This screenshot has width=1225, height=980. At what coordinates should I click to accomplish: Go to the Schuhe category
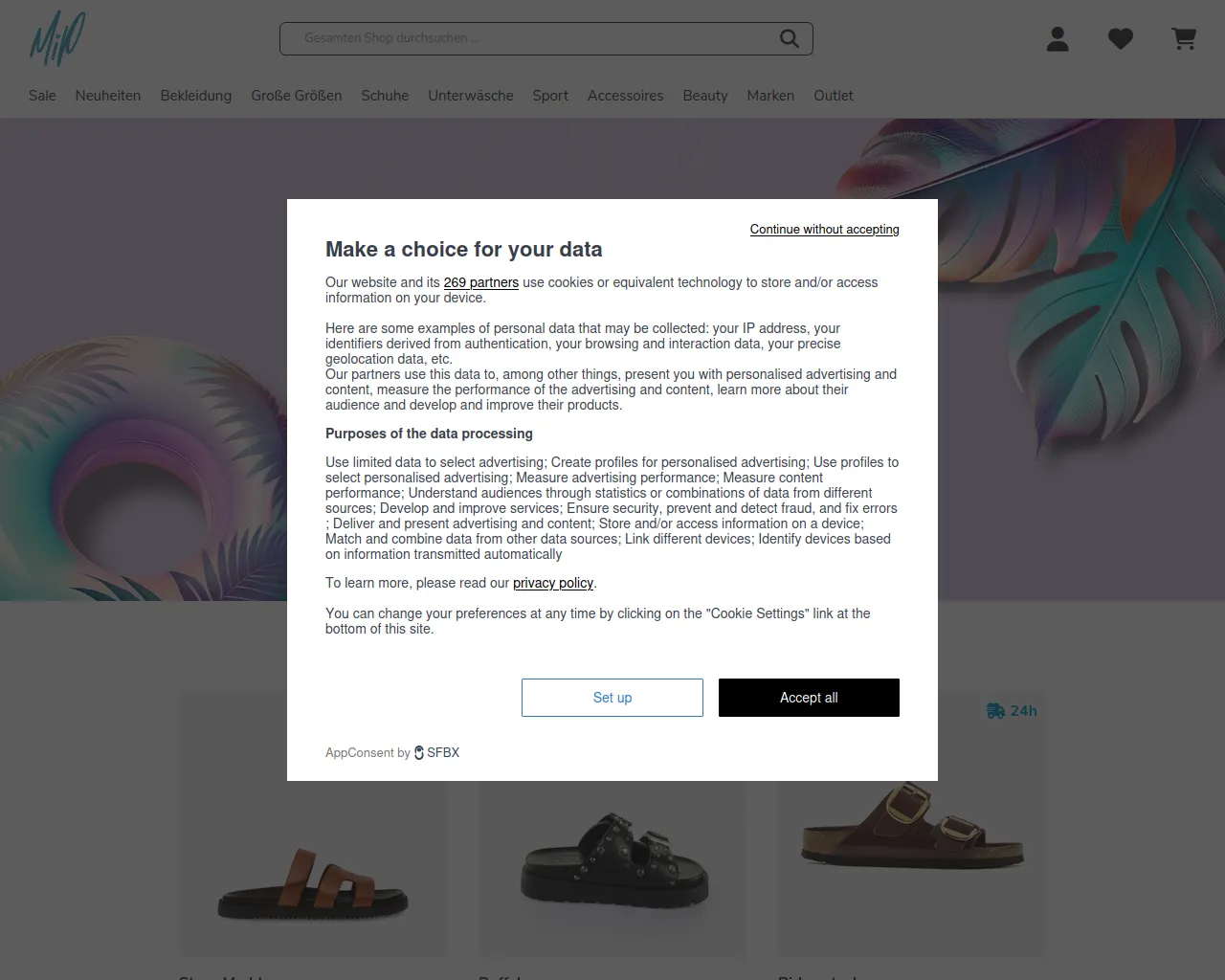[385, 96]
